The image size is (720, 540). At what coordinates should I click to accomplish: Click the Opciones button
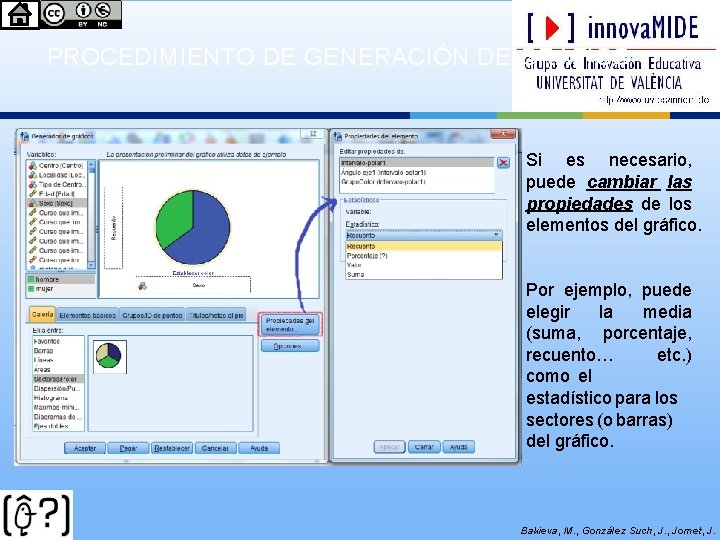[x=290, y=346]
